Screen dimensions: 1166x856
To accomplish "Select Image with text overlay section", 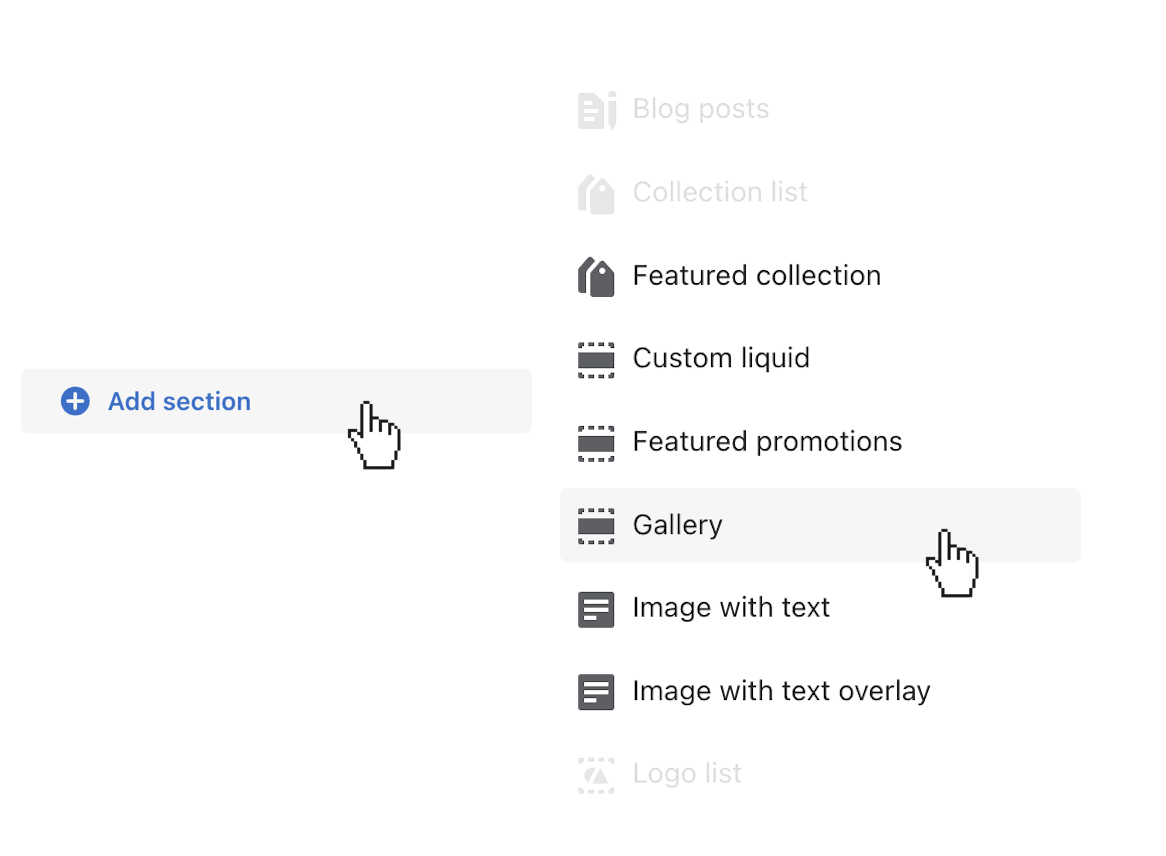I will click(781, 691).
